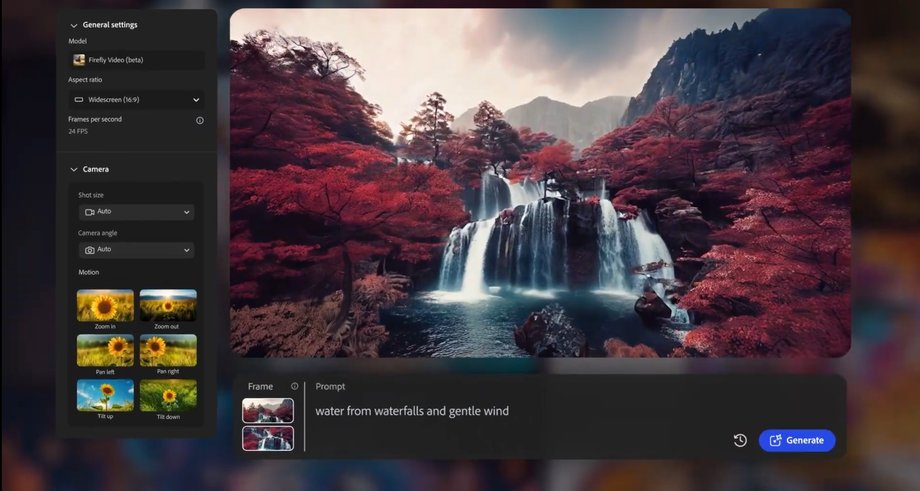Viewport: 920px width, 491px height.
Task: Click the Frame info icon
Action: [295, 386]
